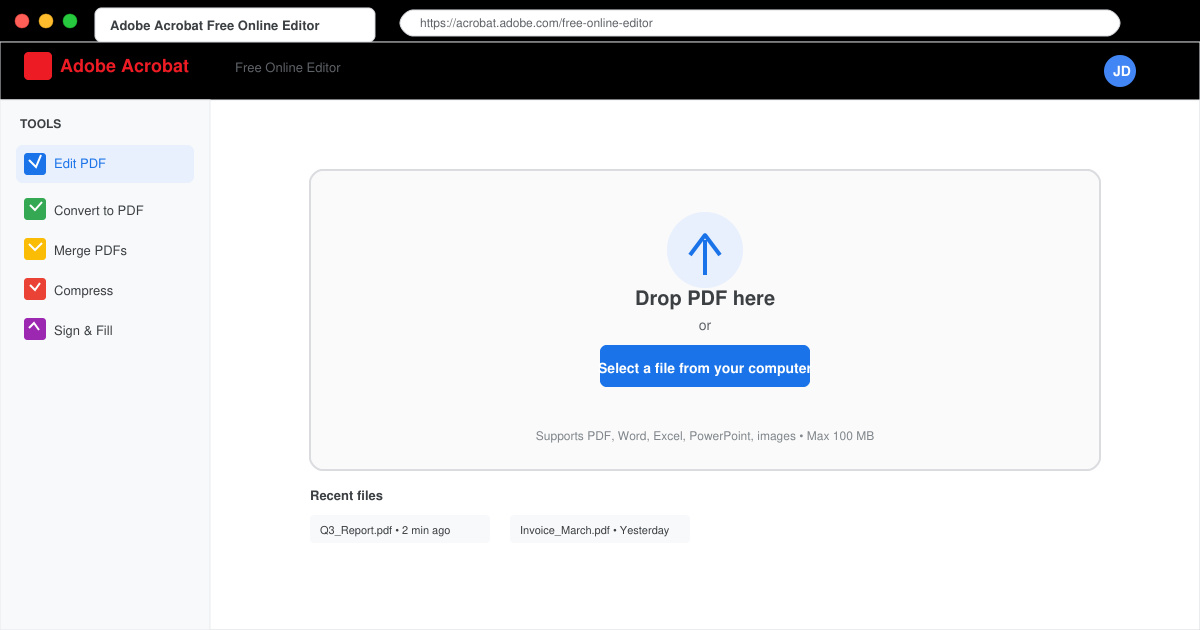Screen dimensions: 1200x630
Task: Select the Edit PDF menu label
Action: [x=80, y=164]
